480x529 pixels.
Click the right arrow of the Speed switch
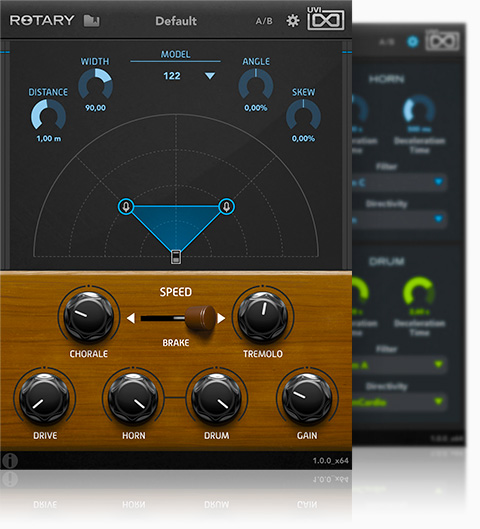tap(221, 318)
